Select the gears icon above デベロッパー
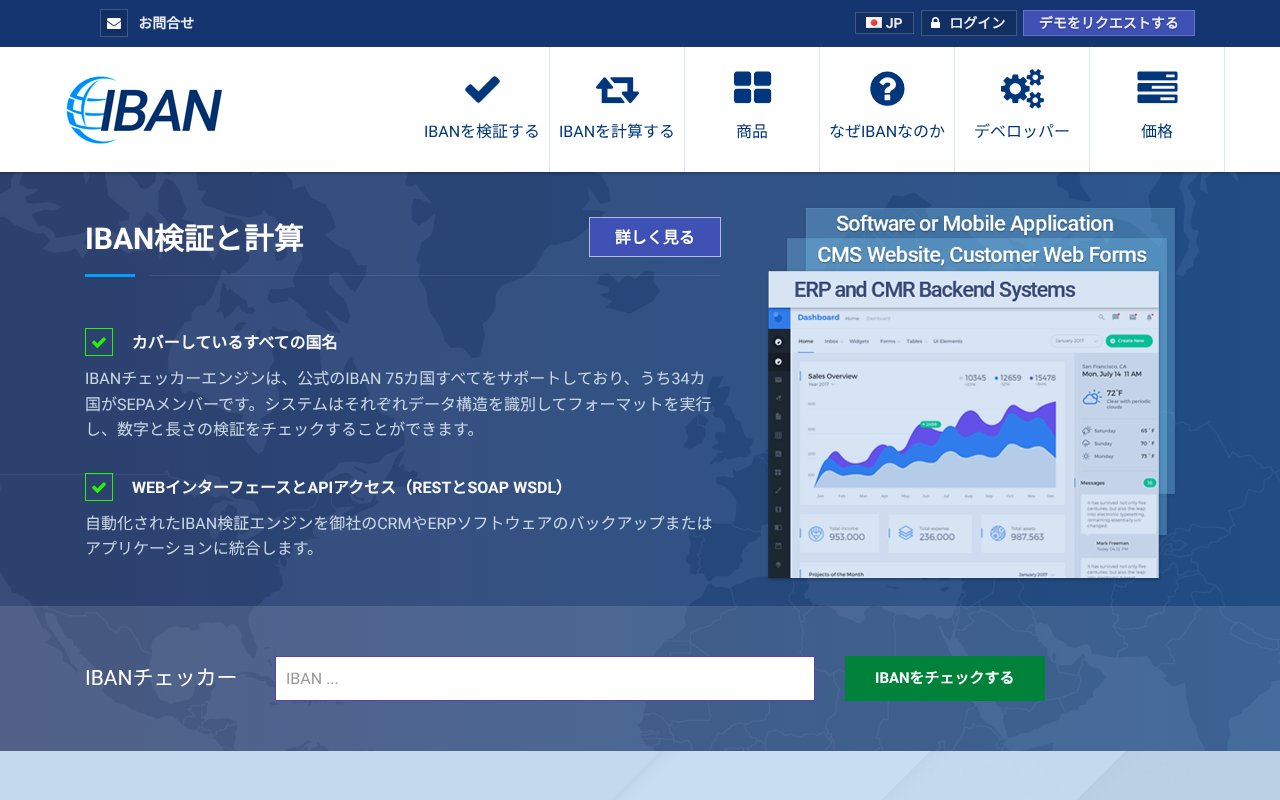1280x800 pixels. (1022, 89)
